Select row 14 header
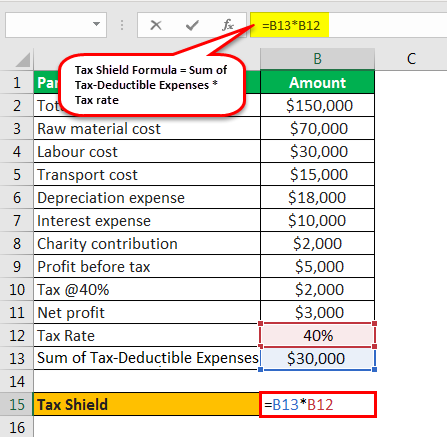 coord(17,381)
